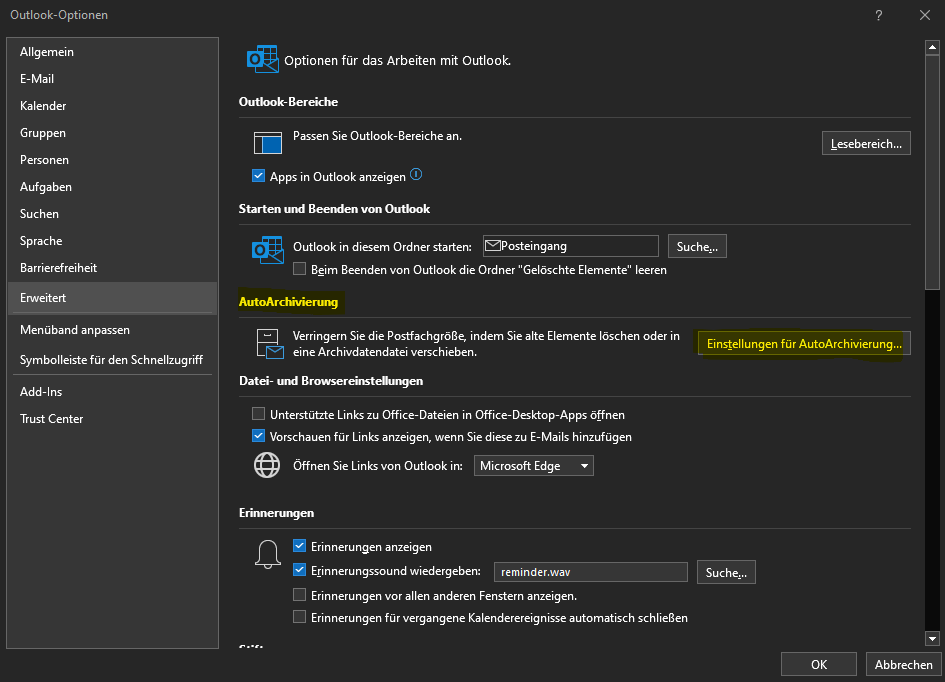Select the Kalender category
945x682 pixels.
(43, 106)
